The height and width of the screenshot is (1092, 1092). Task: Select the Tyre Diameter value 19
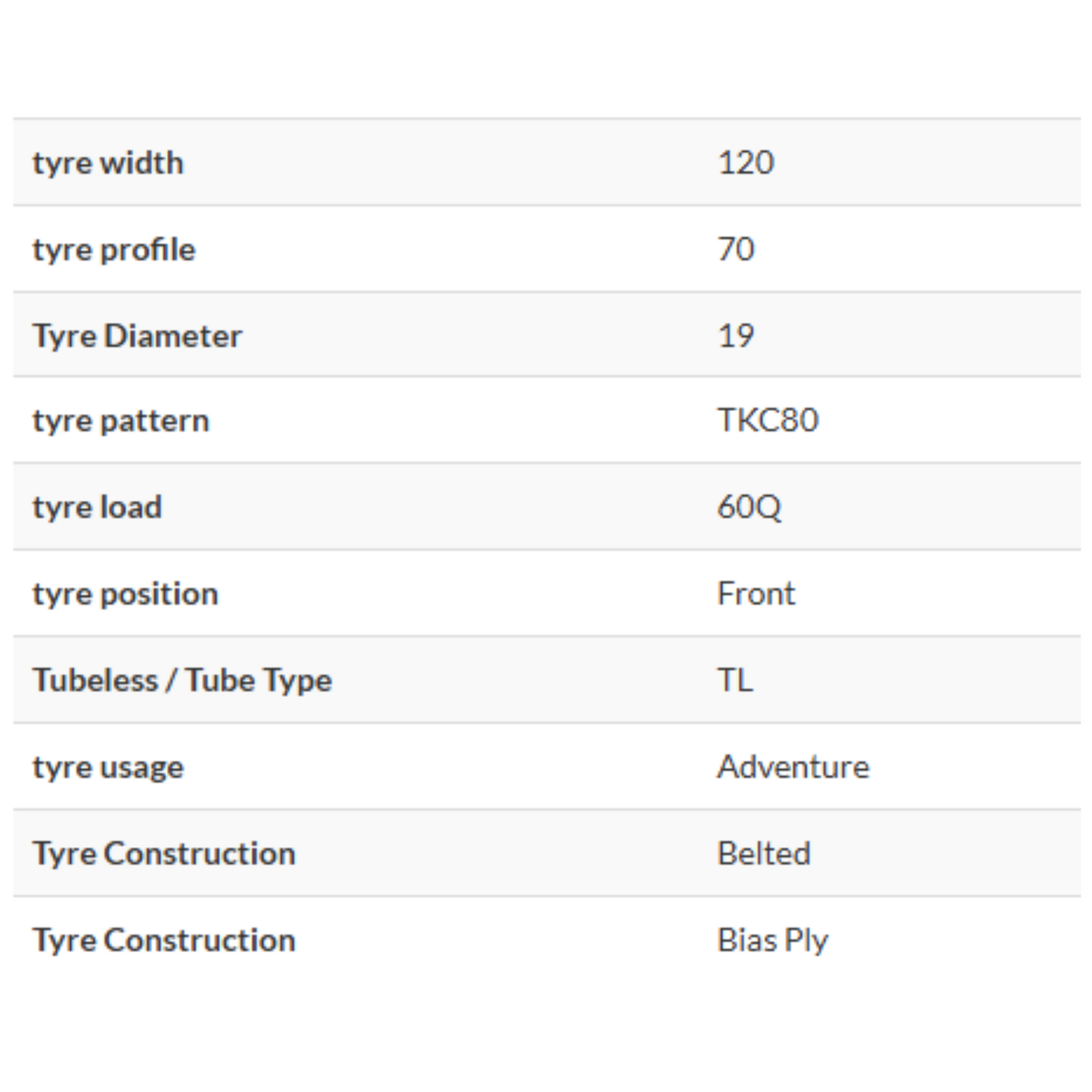click(735, 336)
